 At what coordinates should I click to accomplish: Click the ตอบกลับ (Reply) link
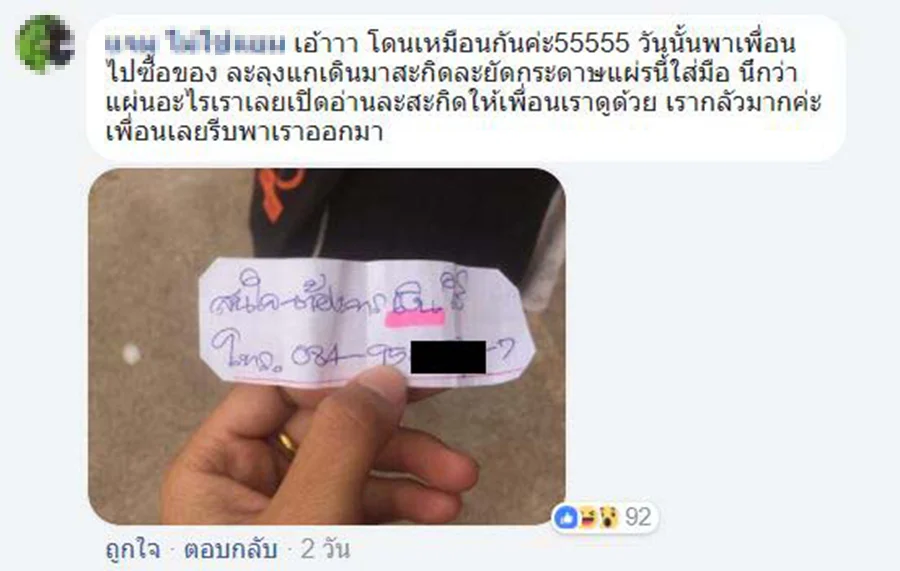coord(231,550)
